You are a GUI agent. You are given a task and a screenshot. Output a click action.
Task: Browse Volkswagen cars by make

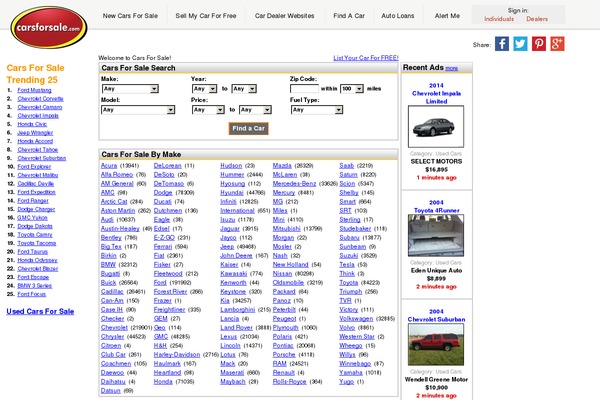pos(356,319)
